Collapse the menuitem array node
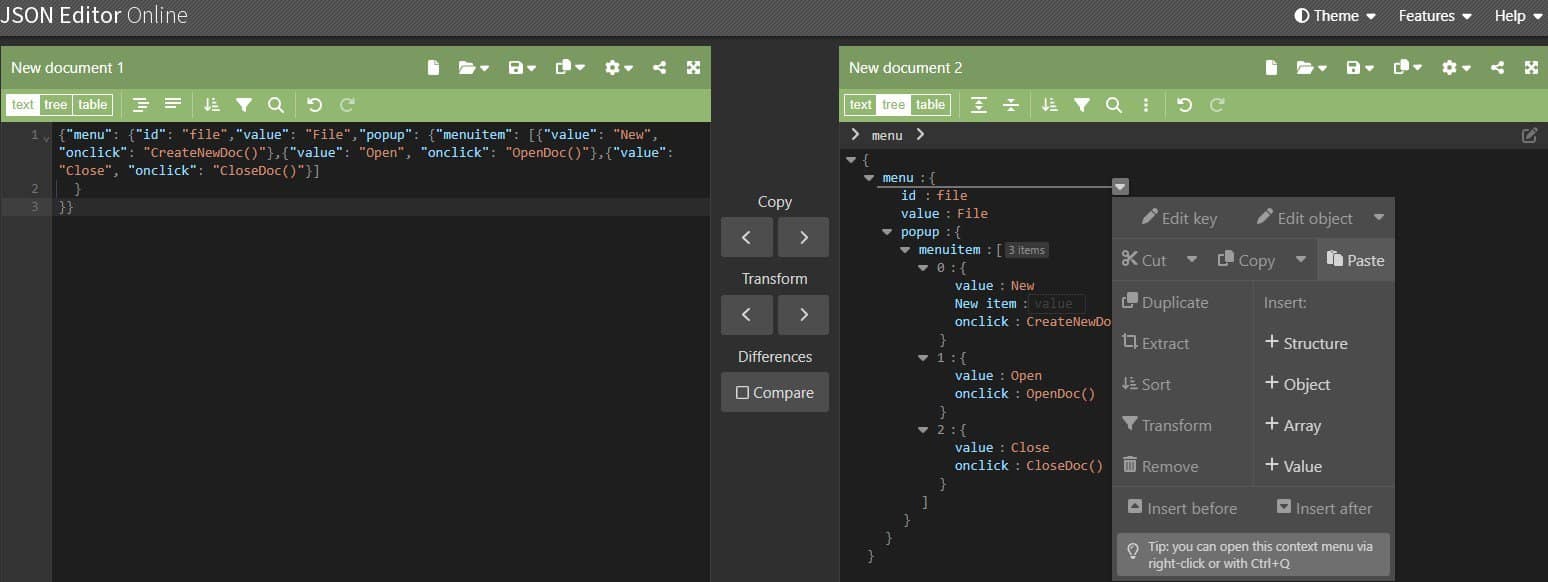The height and width of the screenshot is (582, 1548). tap(905, 249)
